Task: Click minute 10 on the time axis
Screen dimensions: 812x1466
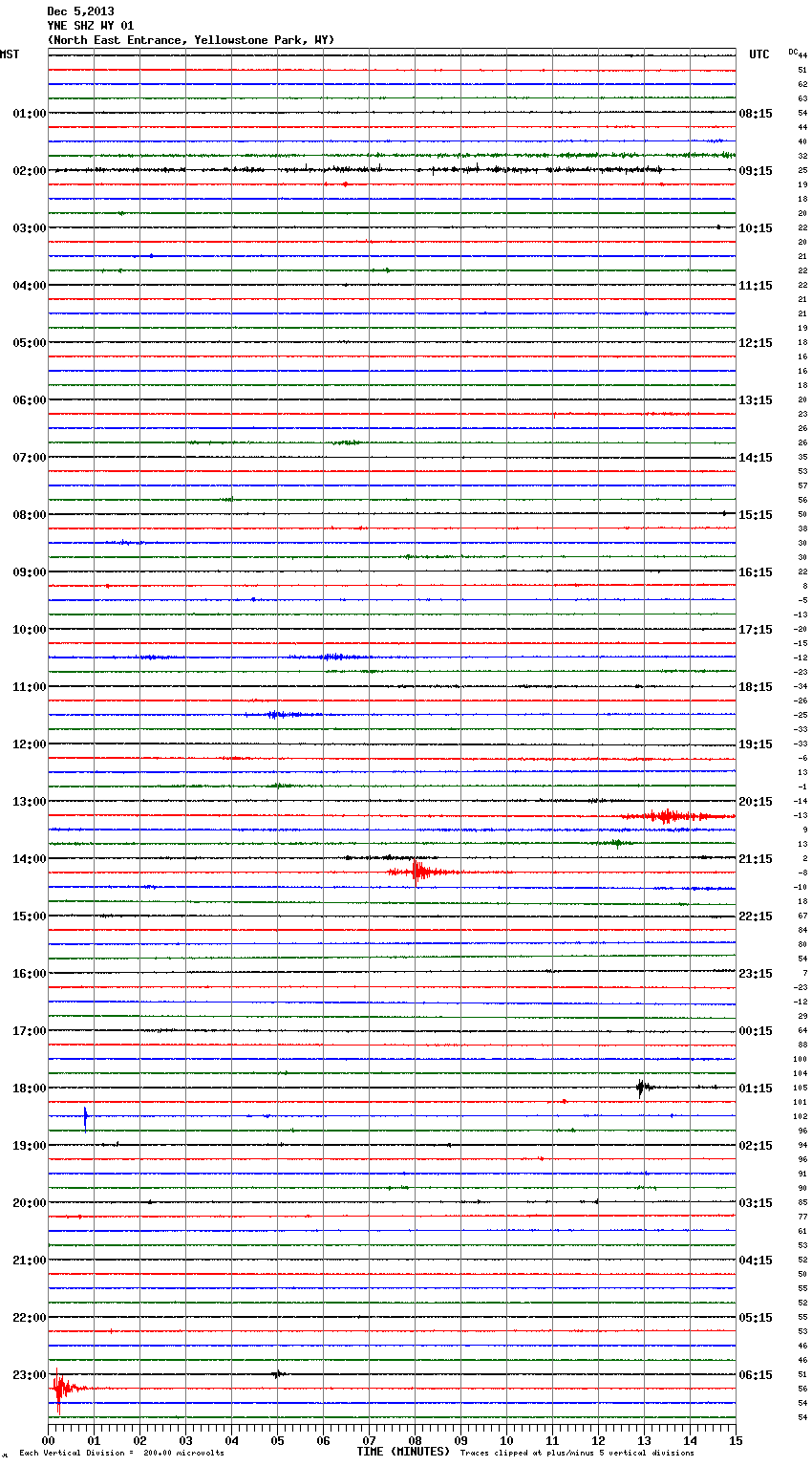Action: click(x=506, y=1440)
